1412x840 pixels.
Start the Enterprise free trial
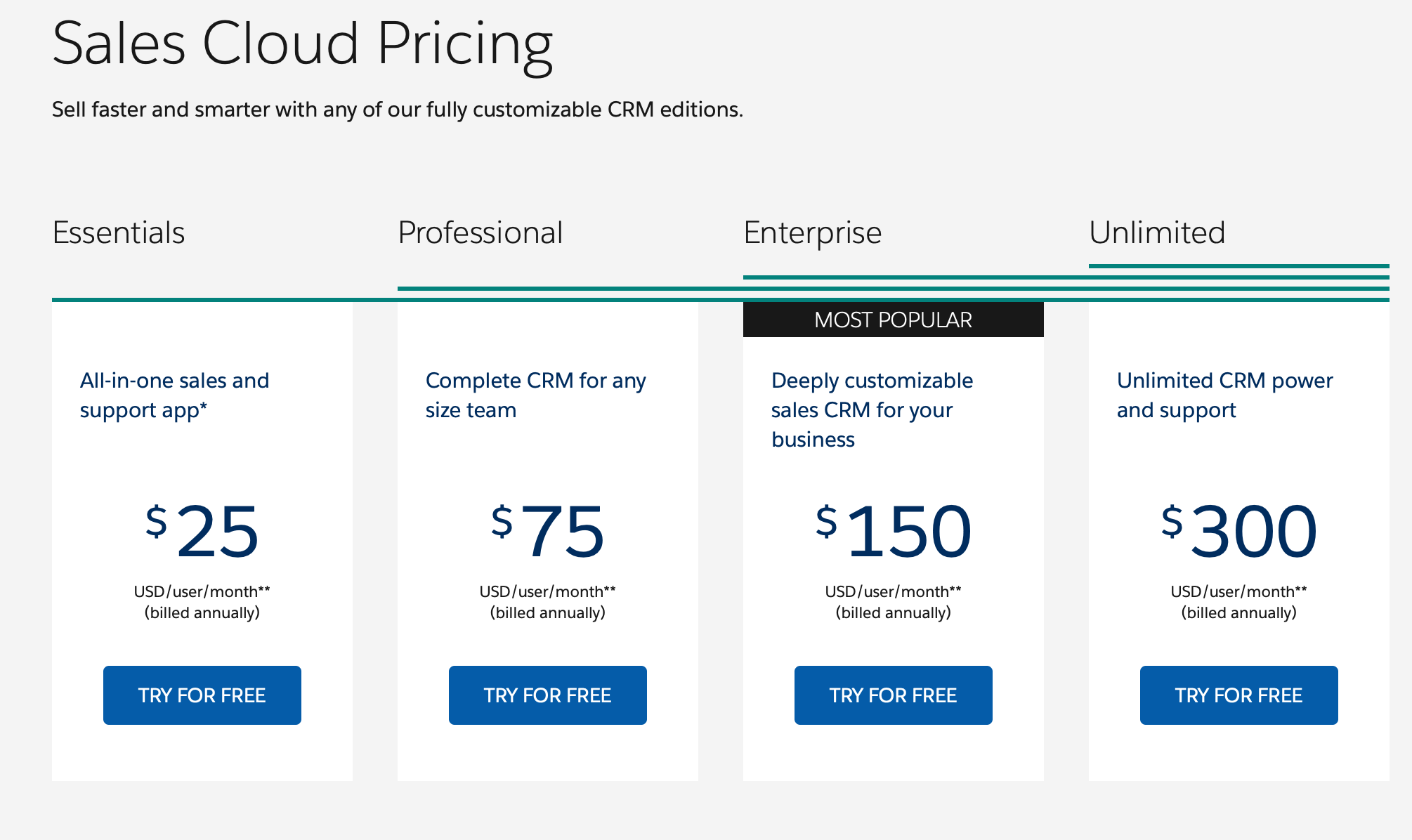pyautogui.click(x=894, y=695)
